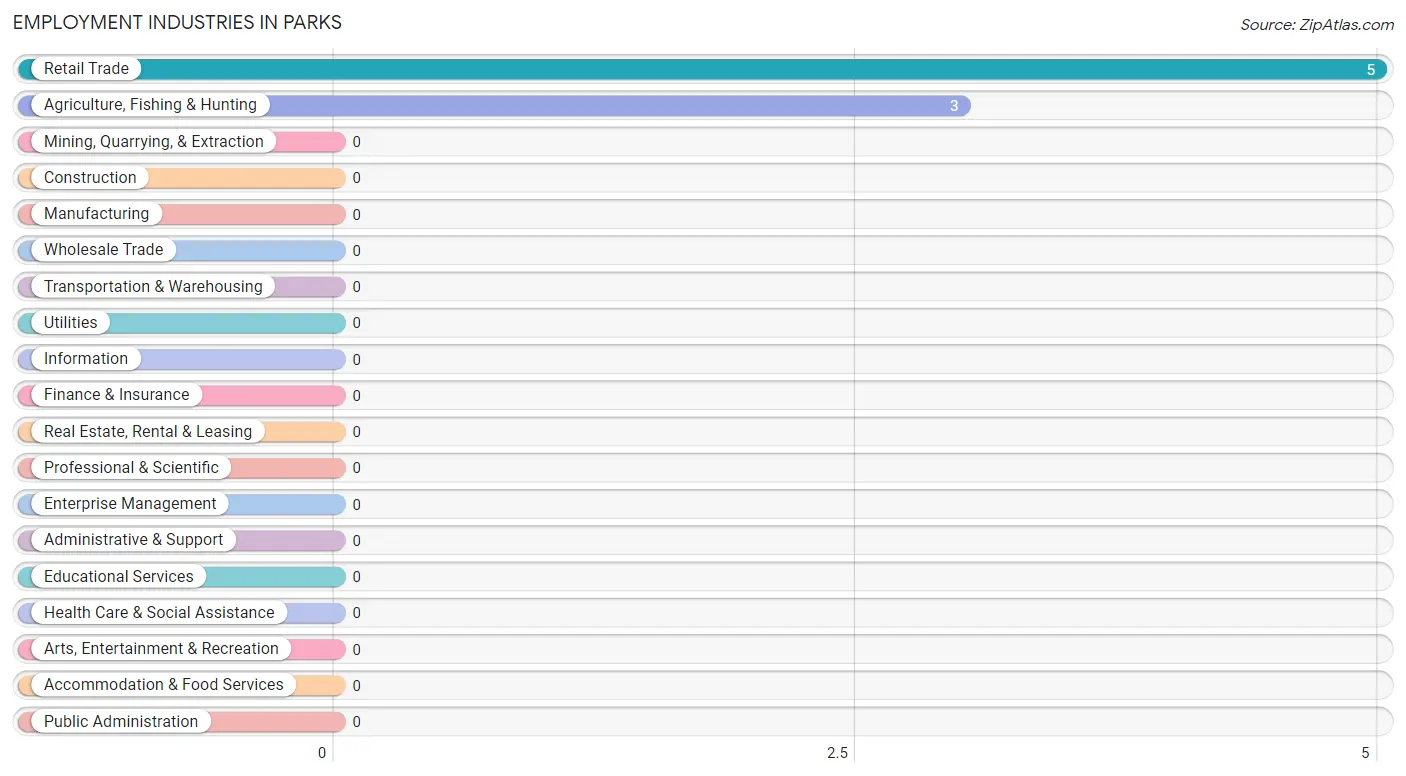Click the 0 value beside Utilities bar
1406x776 pixels.
coord(356,323)
